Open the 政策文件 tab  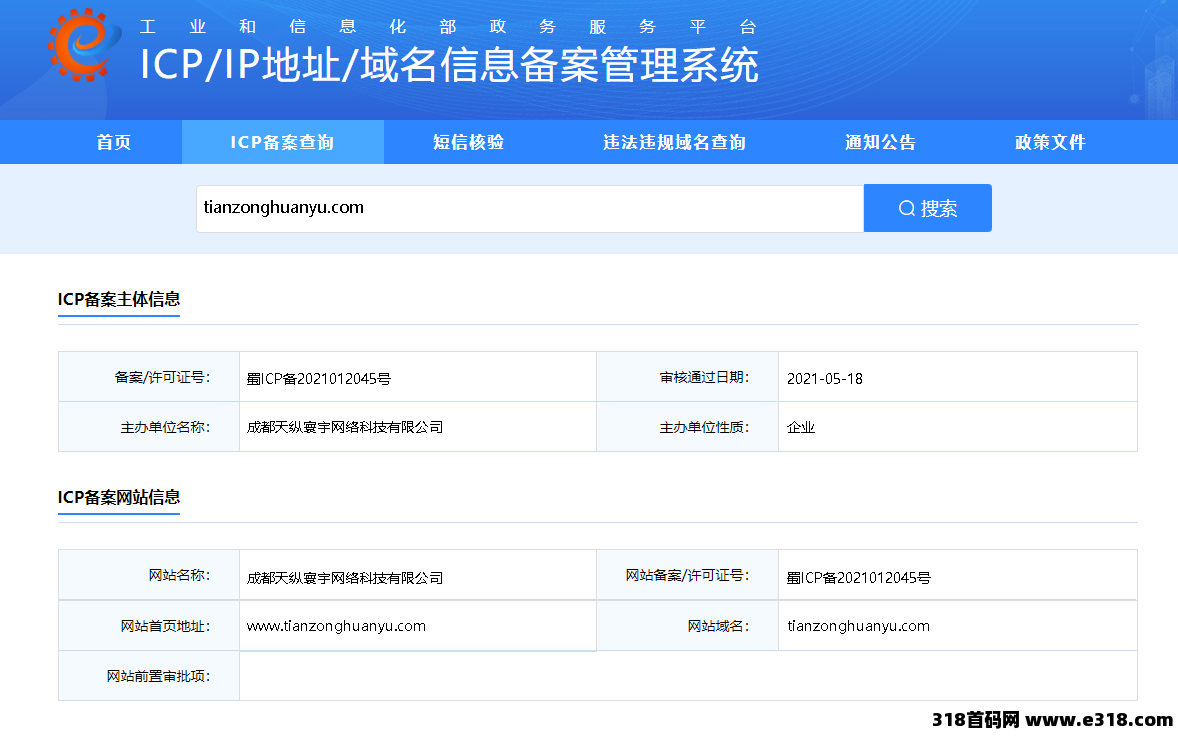(1050, 142)
